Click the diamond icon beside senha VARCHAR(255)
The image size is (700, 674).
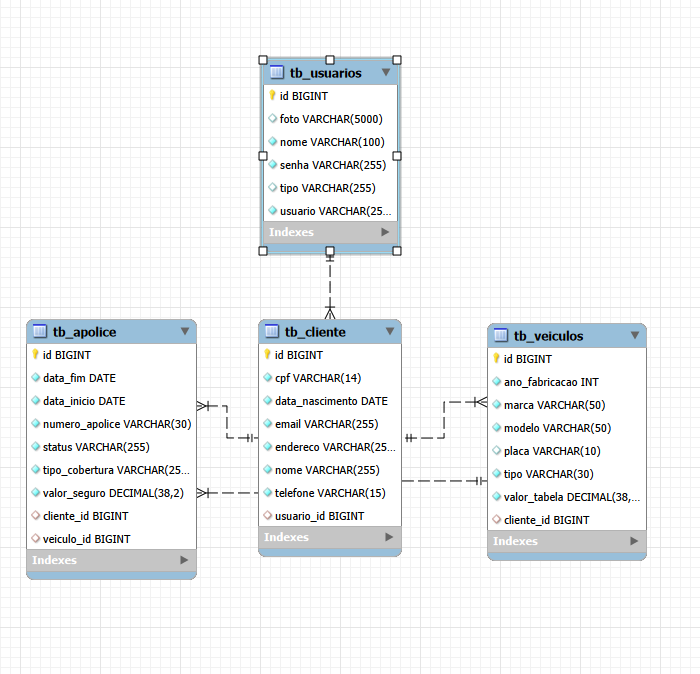pos(272,164)
